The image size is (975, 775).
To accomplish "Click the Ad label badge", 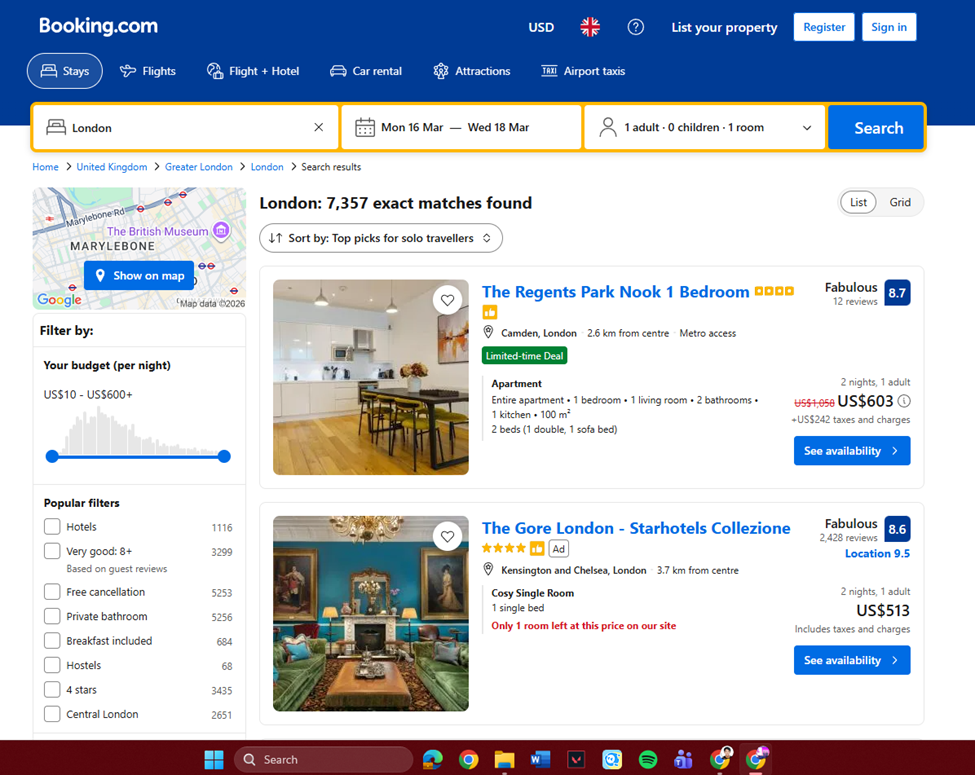I will click(558, 549).
